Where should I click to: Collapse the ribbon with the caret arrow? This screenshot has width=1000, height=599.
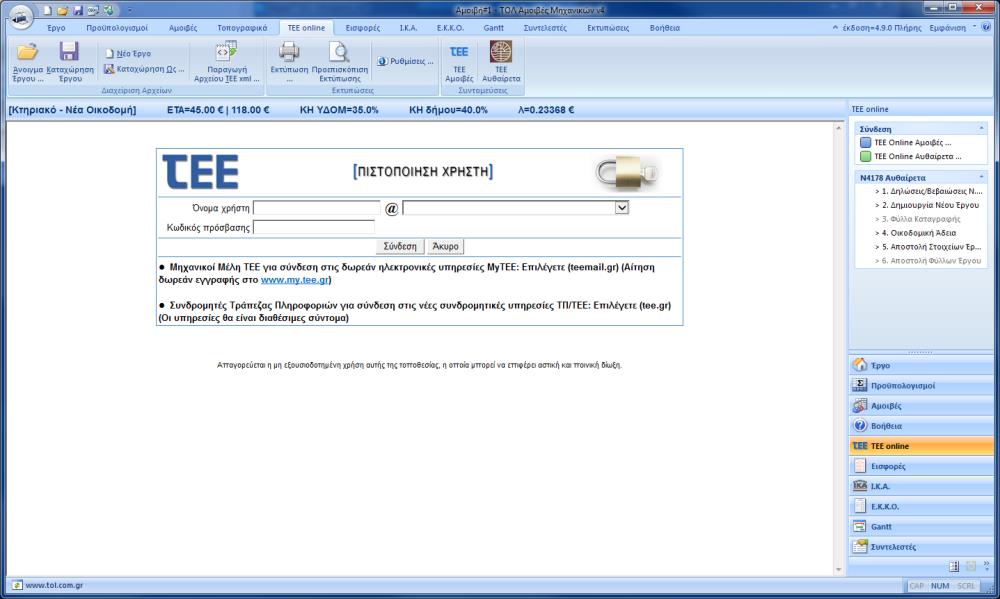pos(835,27)
